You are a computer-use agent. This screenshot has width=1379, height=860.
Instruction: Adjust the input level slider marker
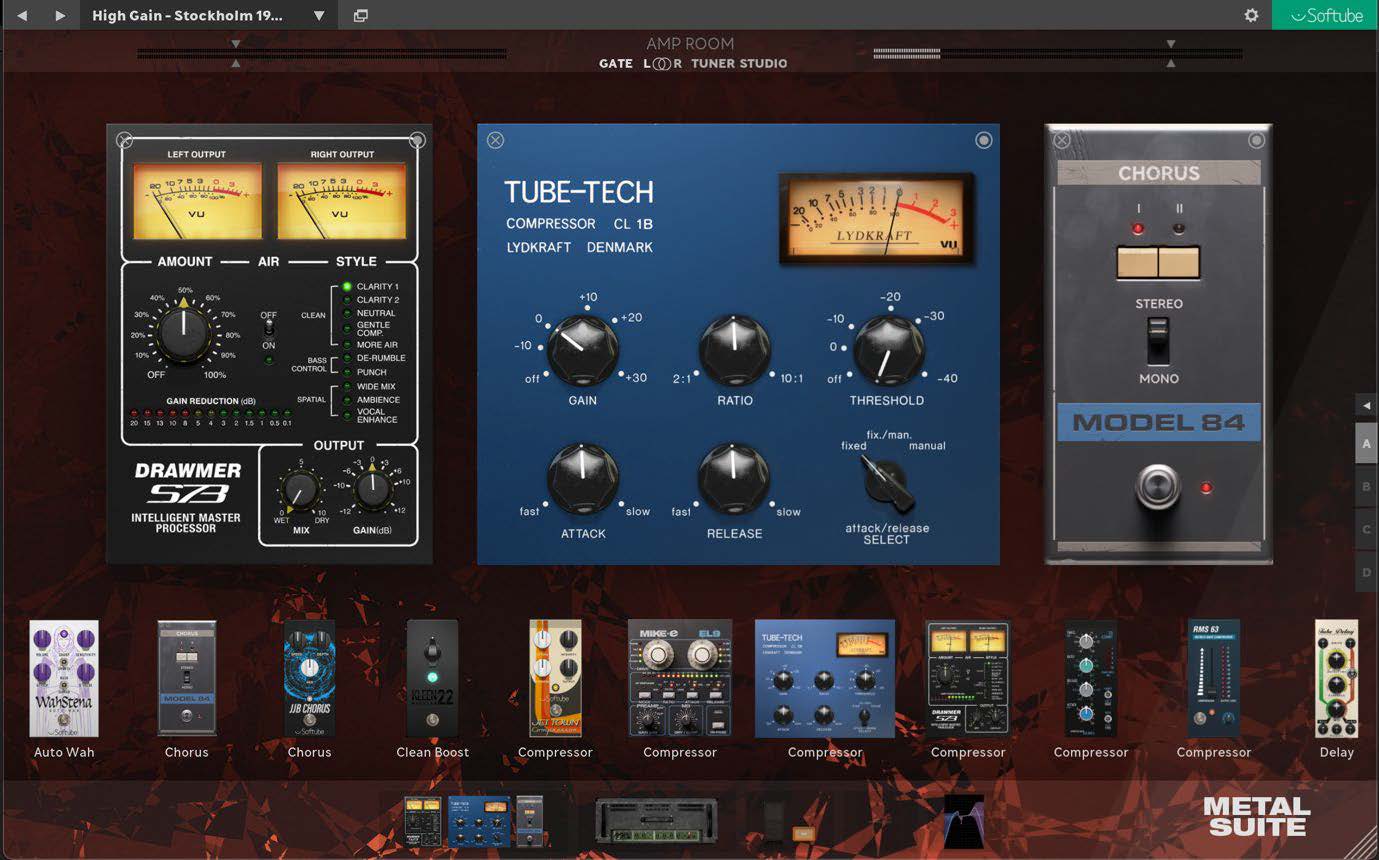(236, 43)
